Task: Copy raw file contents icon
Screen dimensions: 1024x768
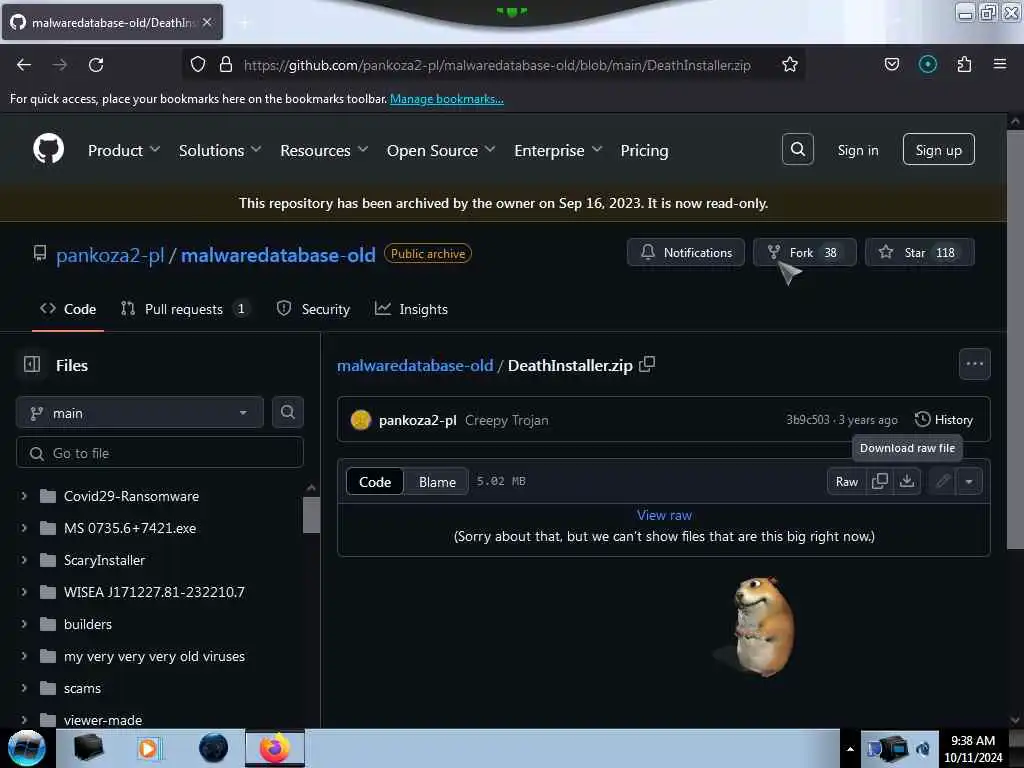Action: (880, 481)
